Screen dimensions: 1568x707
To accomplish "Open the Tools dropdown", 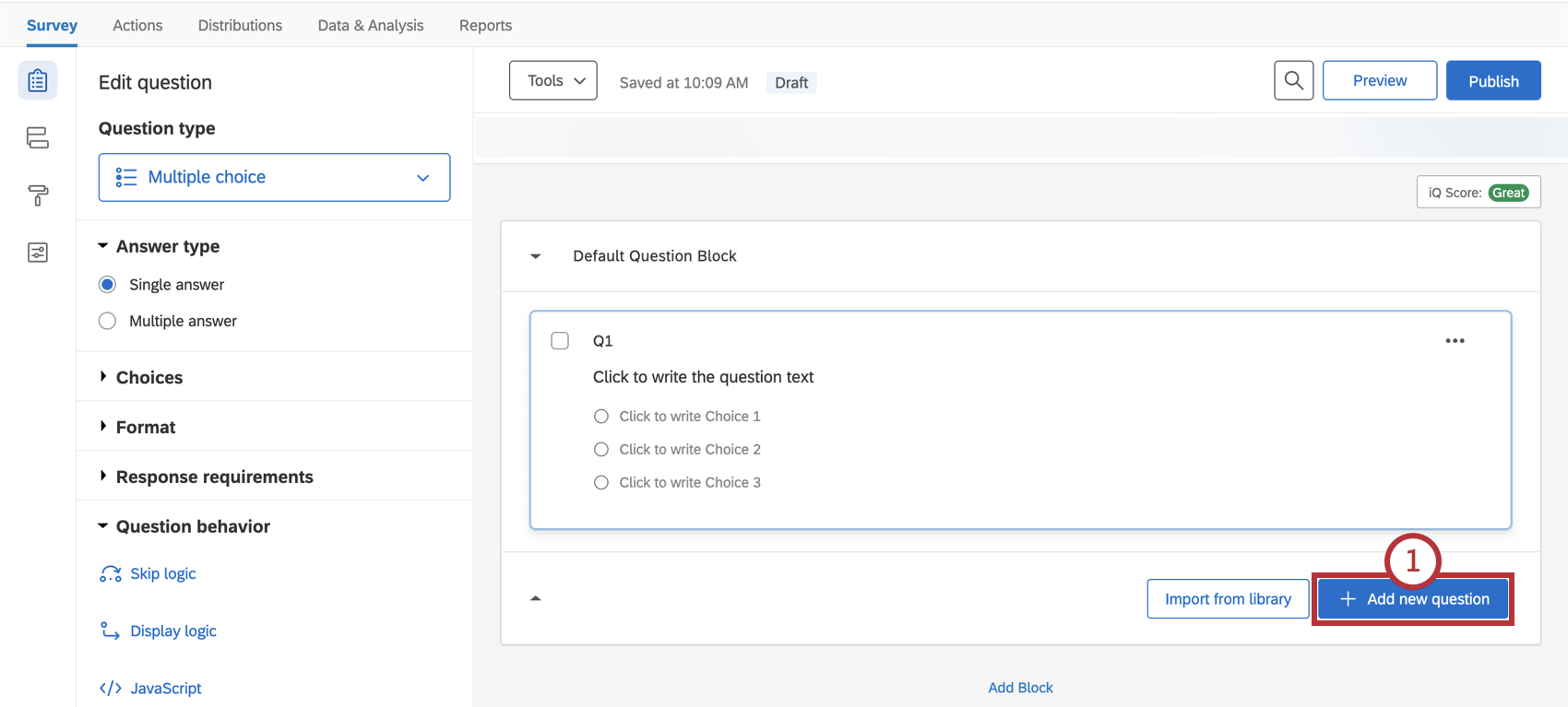I will (552, 81).
